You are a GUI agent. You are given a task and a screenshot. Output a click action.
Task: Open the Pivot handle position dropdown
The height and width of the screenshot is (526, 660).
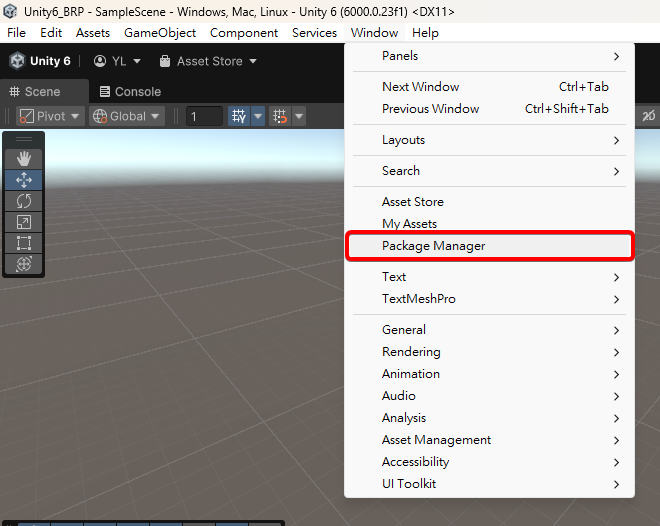(49, 116)
